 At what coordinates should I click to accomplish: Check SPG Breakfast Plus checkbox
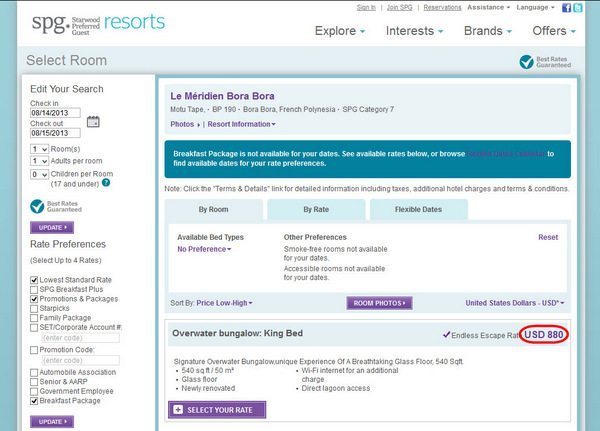point(34,290)
